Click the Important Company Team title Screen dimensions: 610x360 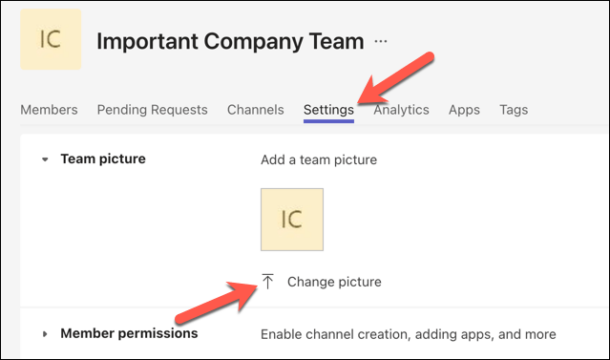(230, 41)
